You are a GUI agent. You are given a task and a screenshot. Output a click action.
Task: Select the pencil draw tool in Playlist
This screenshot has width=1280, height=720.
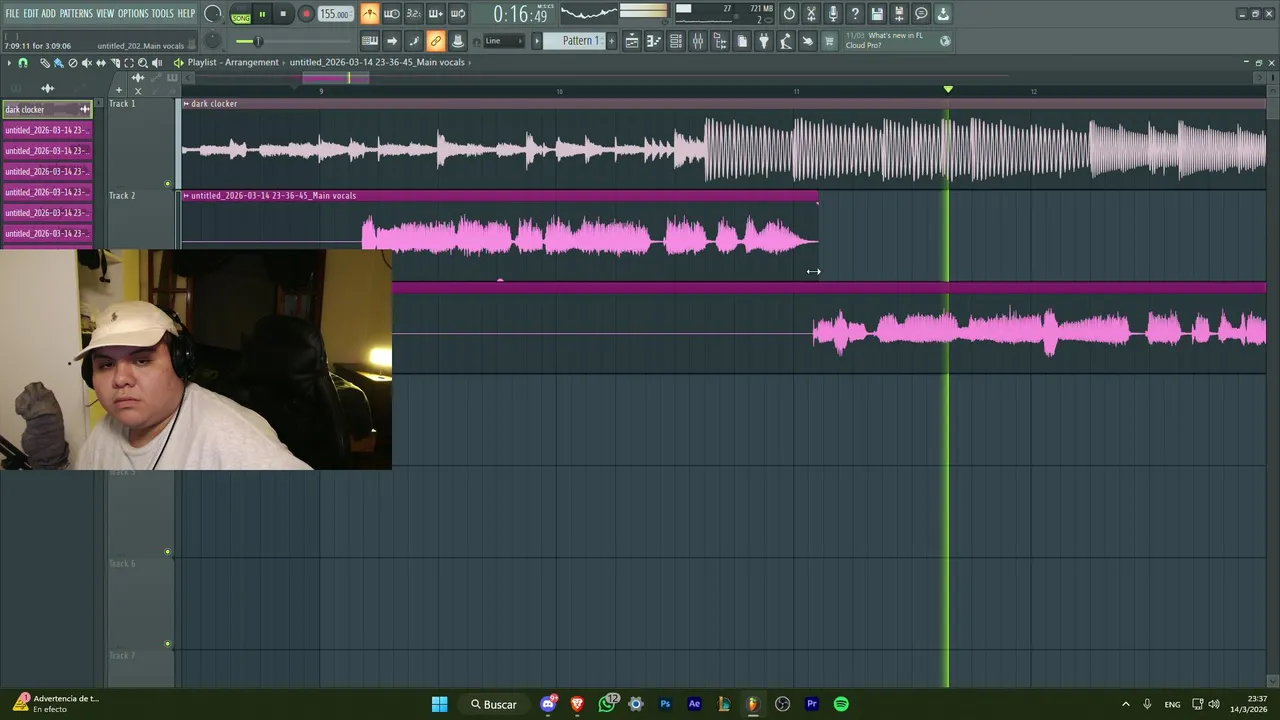tap(44, 63)
